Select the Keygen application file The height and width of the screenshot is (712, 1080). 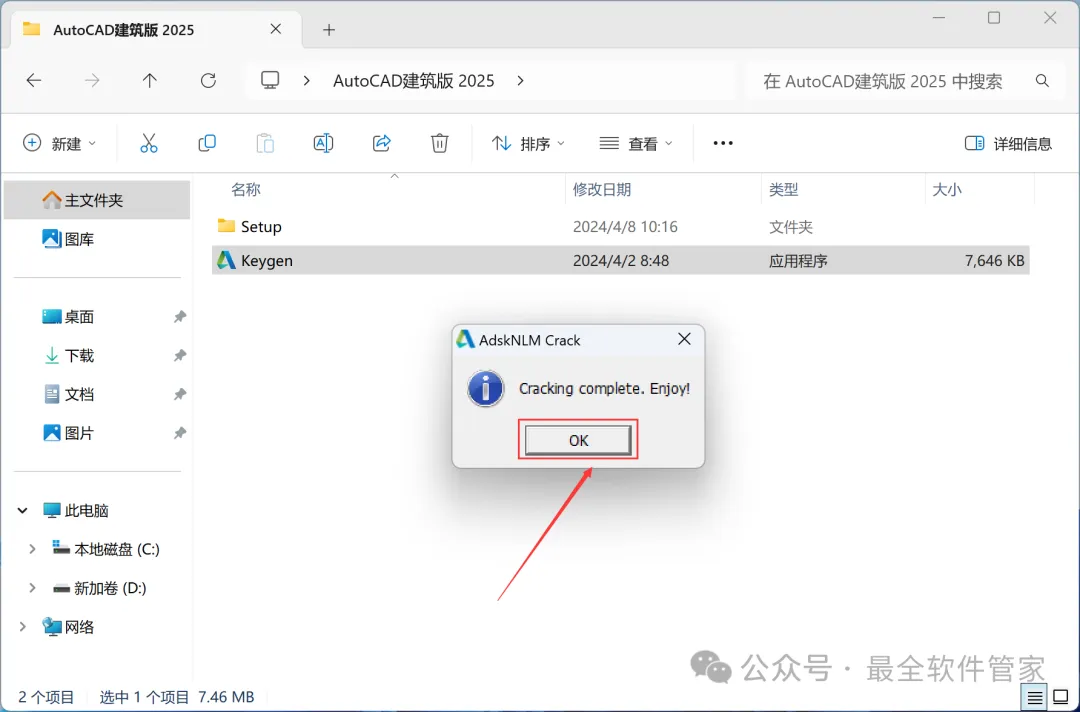[621, 260]
